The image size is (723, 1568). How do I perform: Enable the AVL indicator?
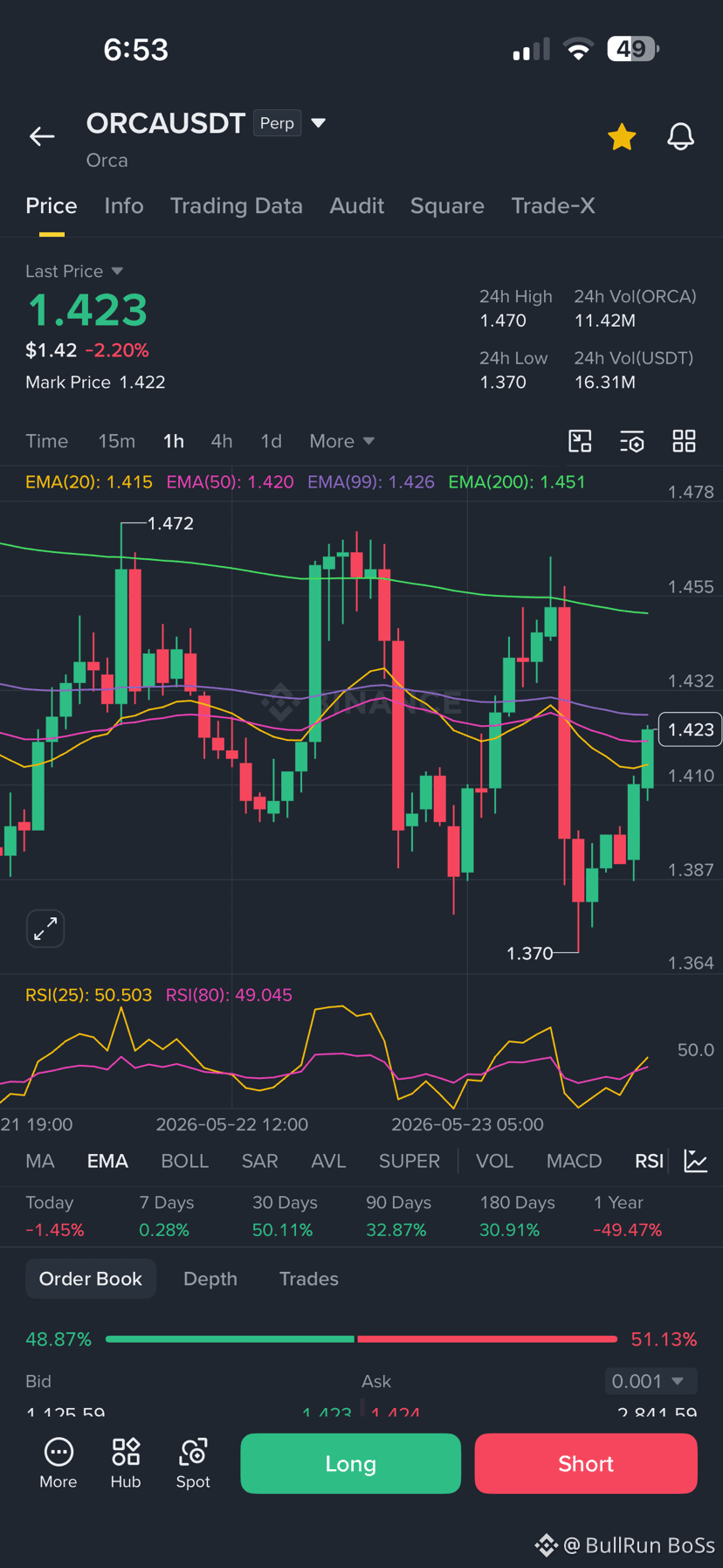328,1161
